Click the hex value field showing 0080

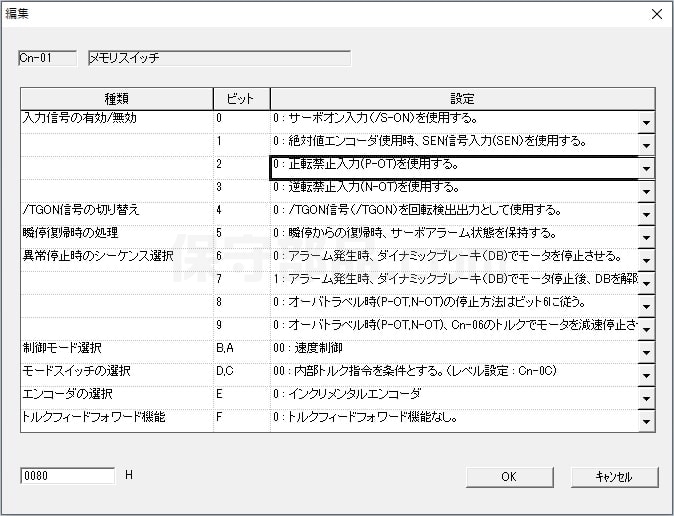coord(67,476)
